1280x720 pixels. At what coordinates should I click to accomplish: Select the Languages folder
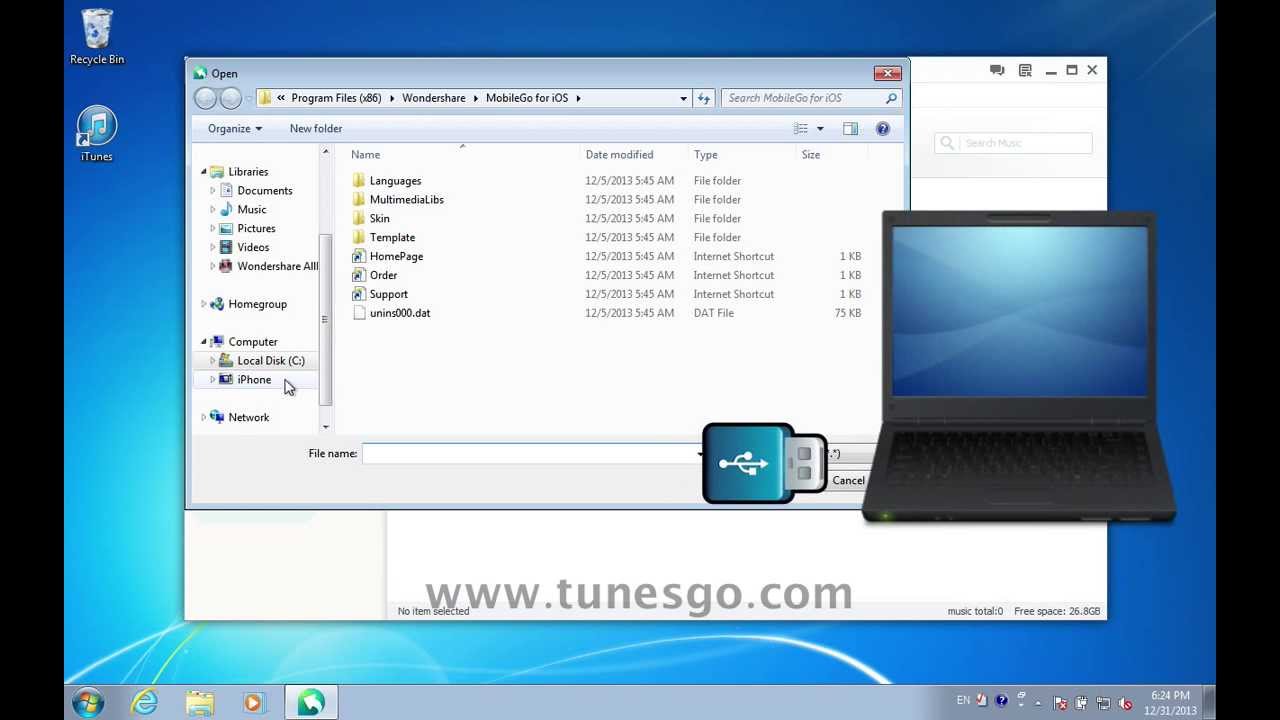[x=395, y=181]
